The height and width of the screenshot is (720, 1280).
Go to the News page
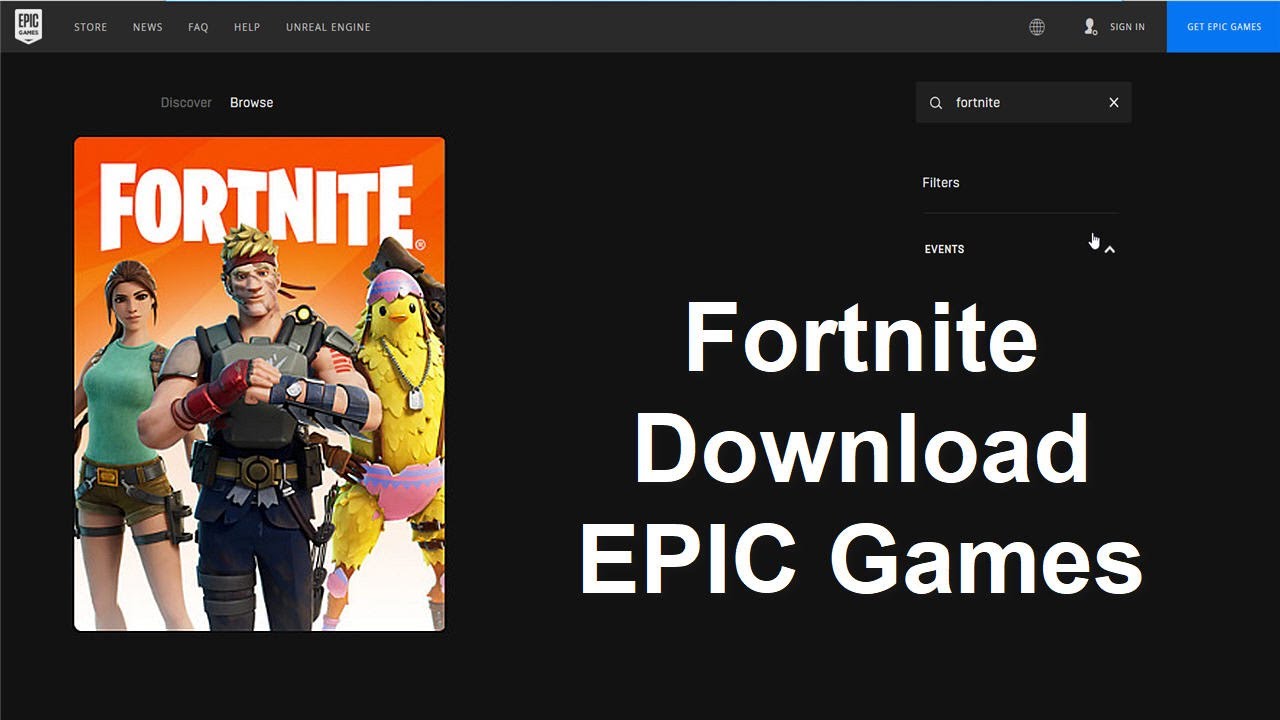[148, 27]
